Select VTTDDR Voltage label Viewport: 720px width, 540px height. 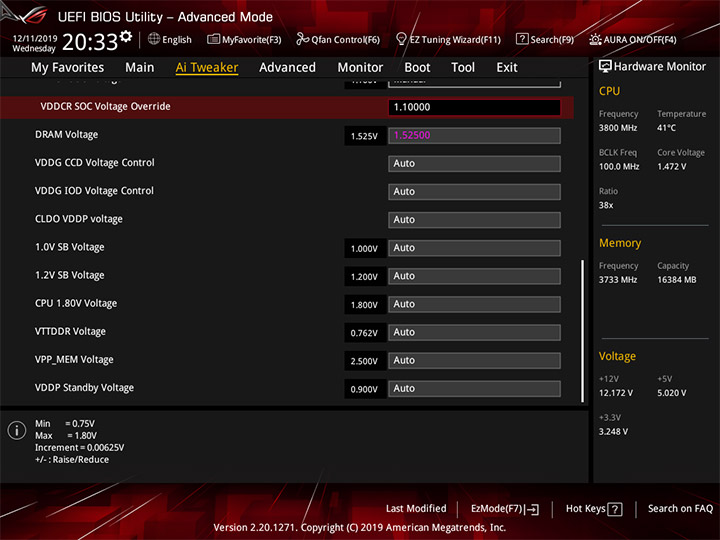point(70,331)
